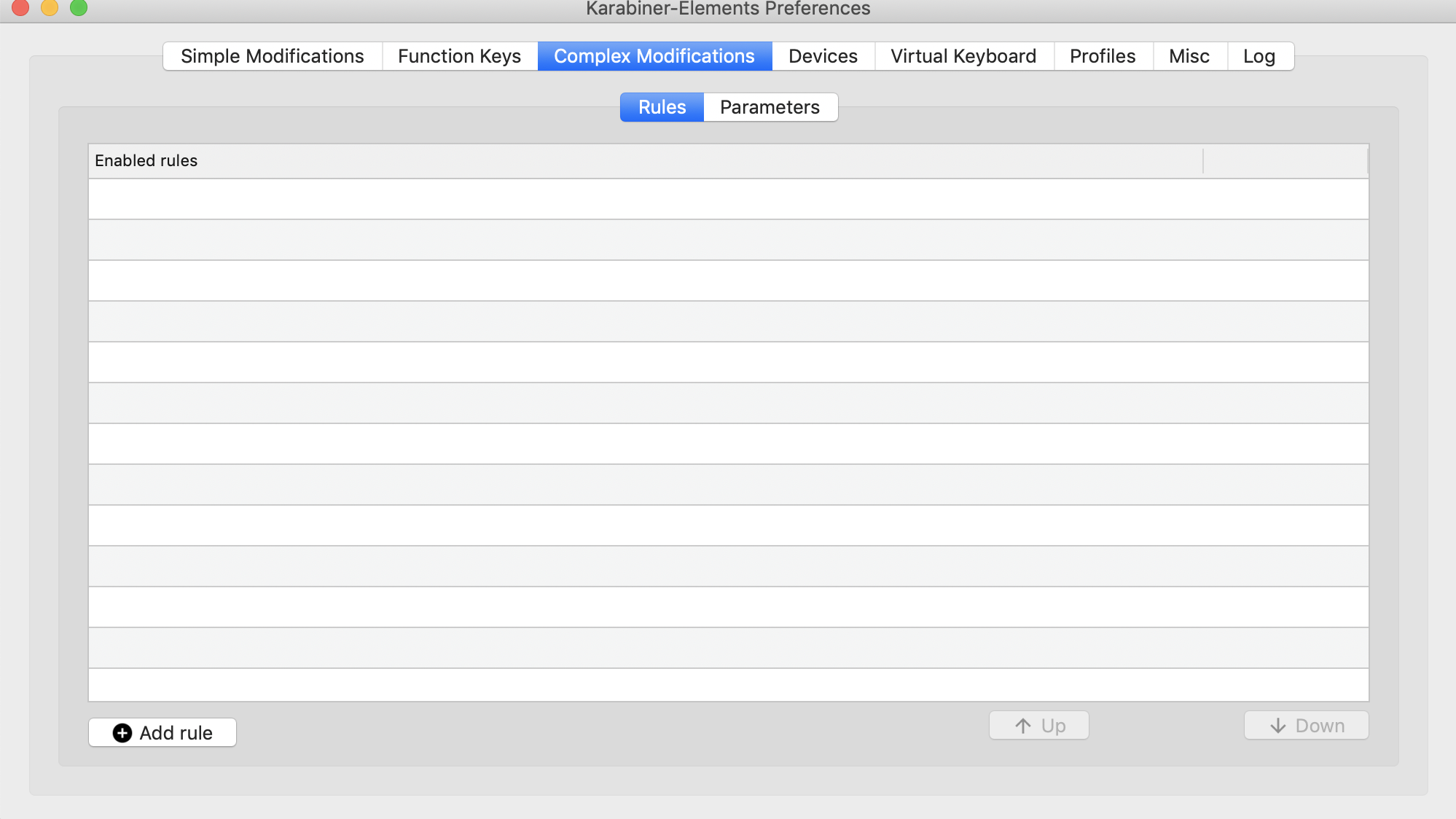View the Log tab
1456x819 pixels.
(x=1260, y=56)
